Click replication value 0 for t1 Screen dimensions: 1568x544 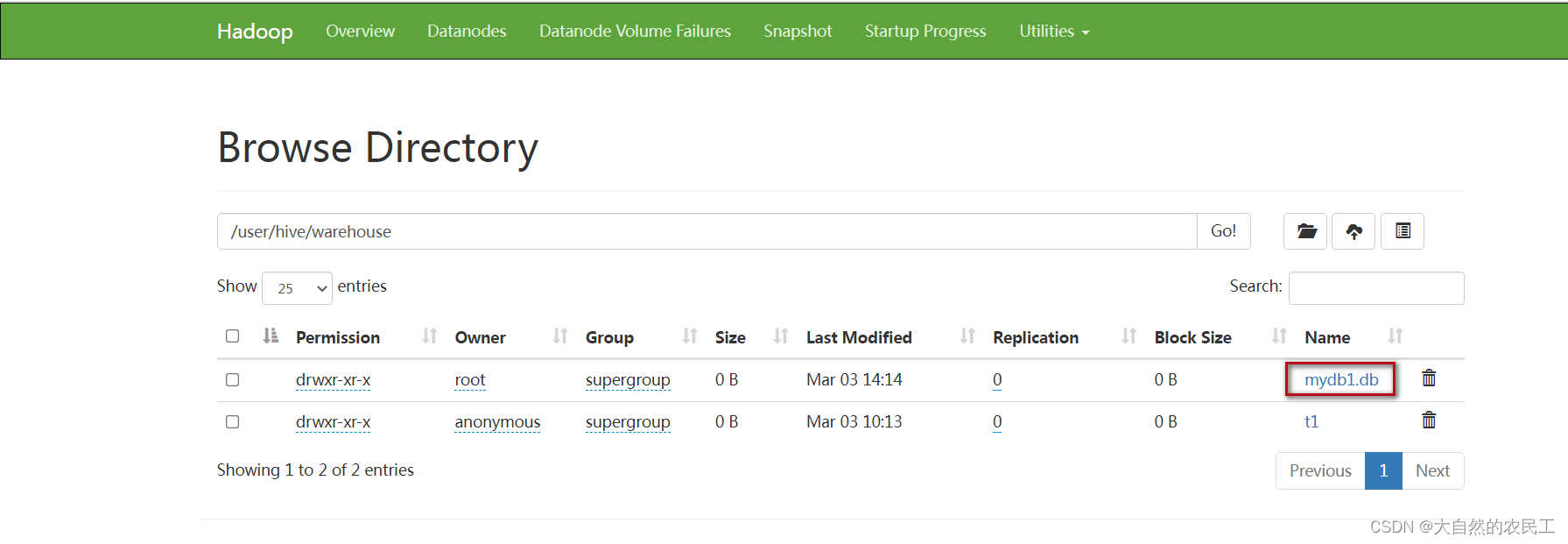[x=997, y=422]
